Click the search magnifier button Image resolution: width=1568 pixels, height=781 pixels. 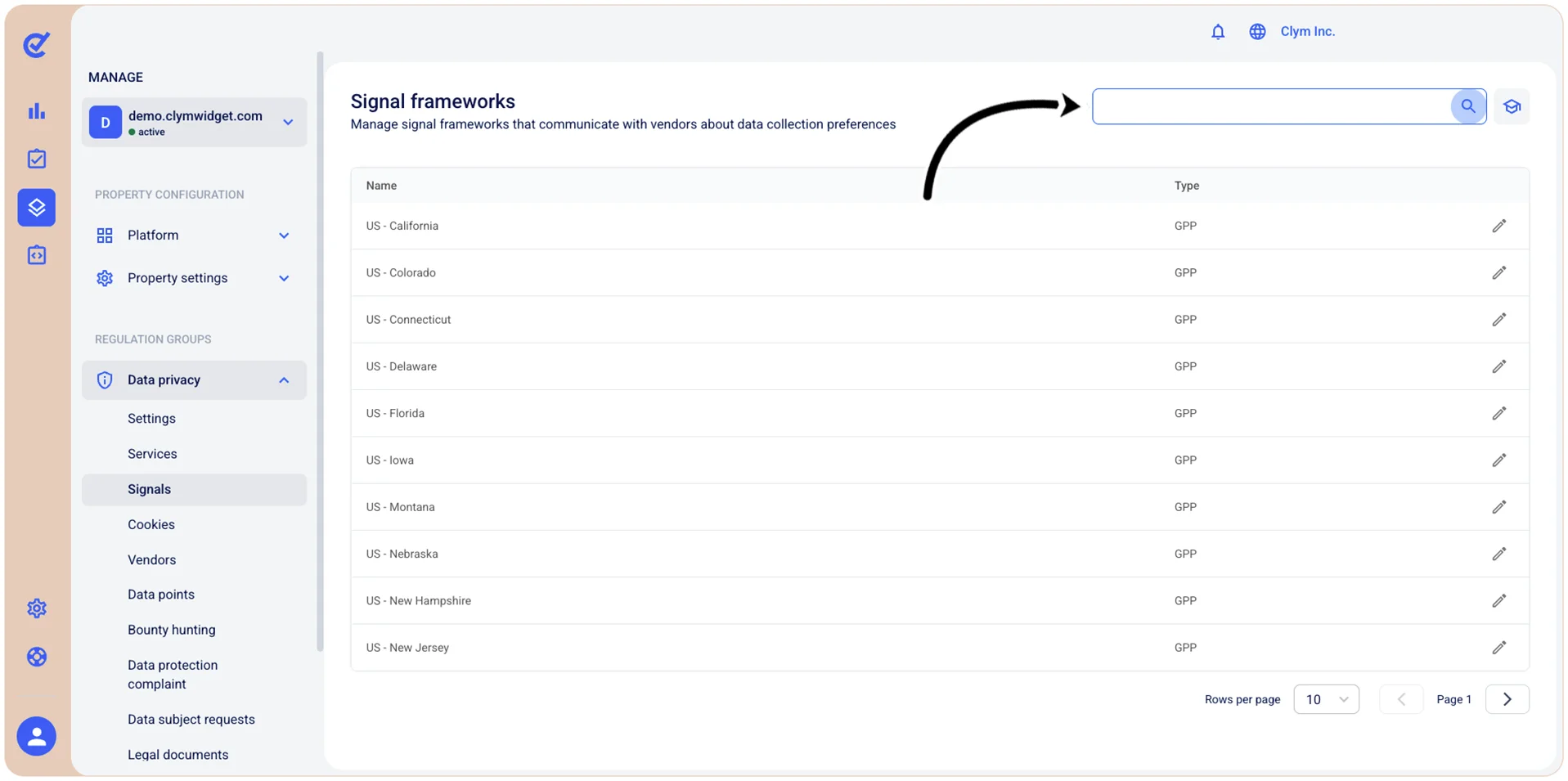click(x=1468, y=106)
